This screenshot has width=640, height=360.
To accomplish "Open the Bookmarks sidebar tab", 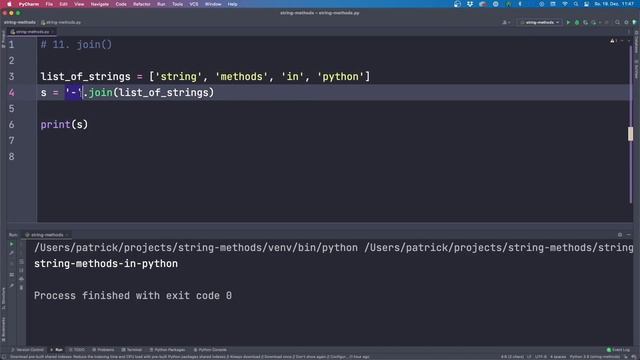I will (3, 329).
